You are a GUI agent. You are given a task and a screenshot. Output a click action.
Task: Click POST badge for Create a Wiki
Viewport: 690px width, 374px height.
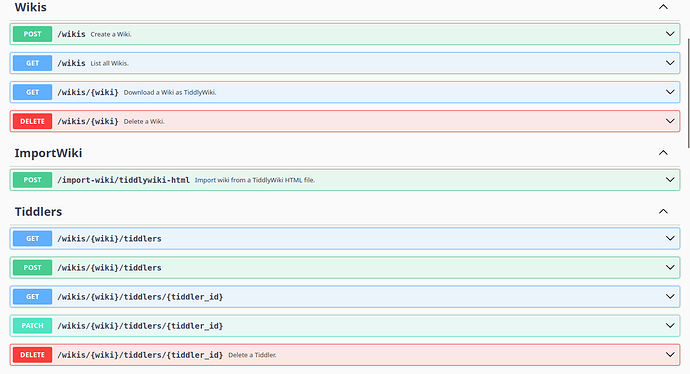point(33,34)
